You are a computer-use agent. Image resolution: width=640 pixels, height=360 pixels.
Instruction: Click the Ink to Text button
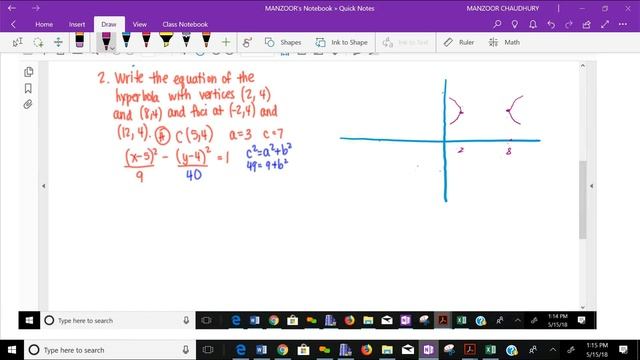(x=405, y=42)
